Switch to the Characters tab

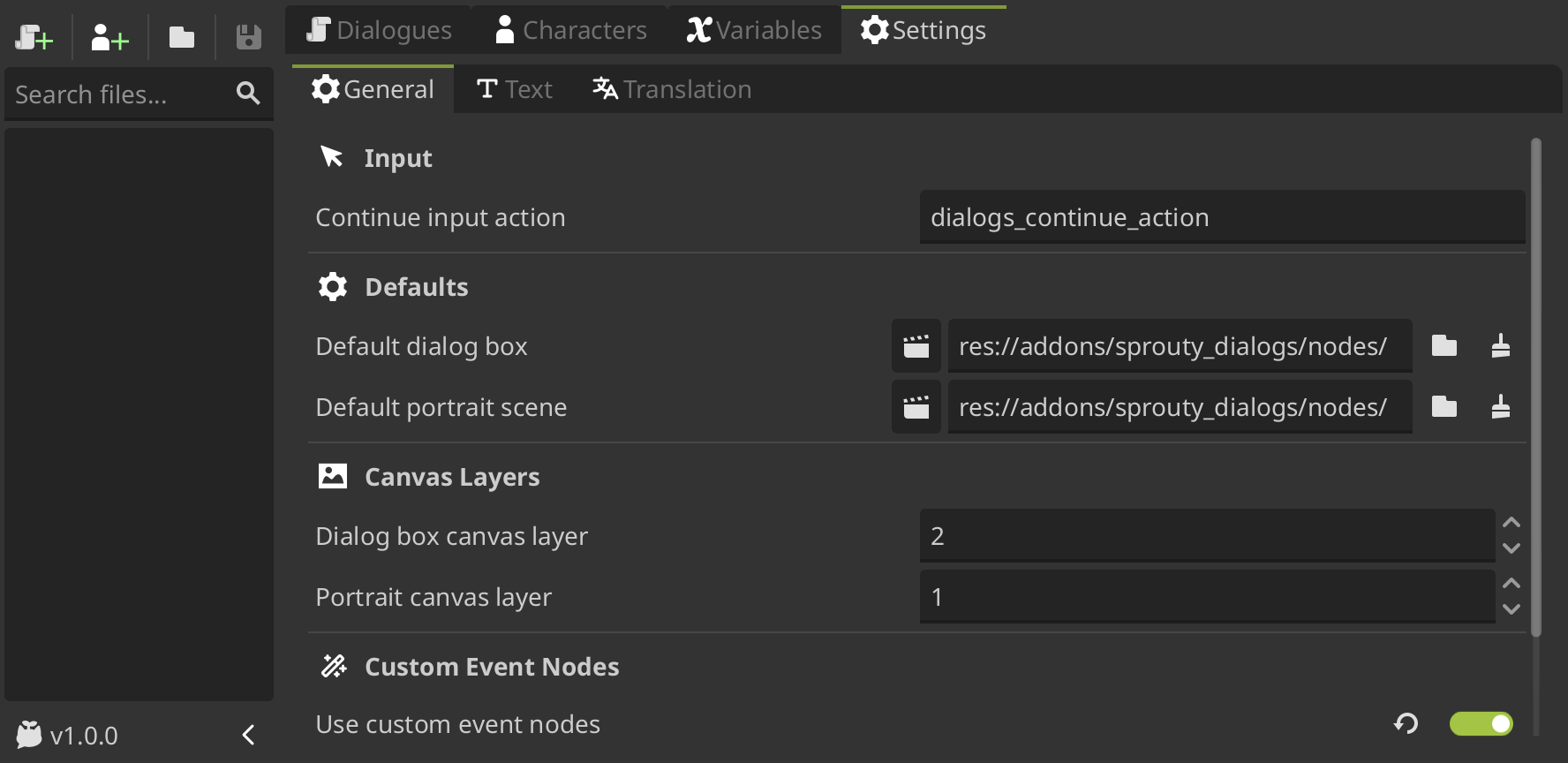coord(570,30)
